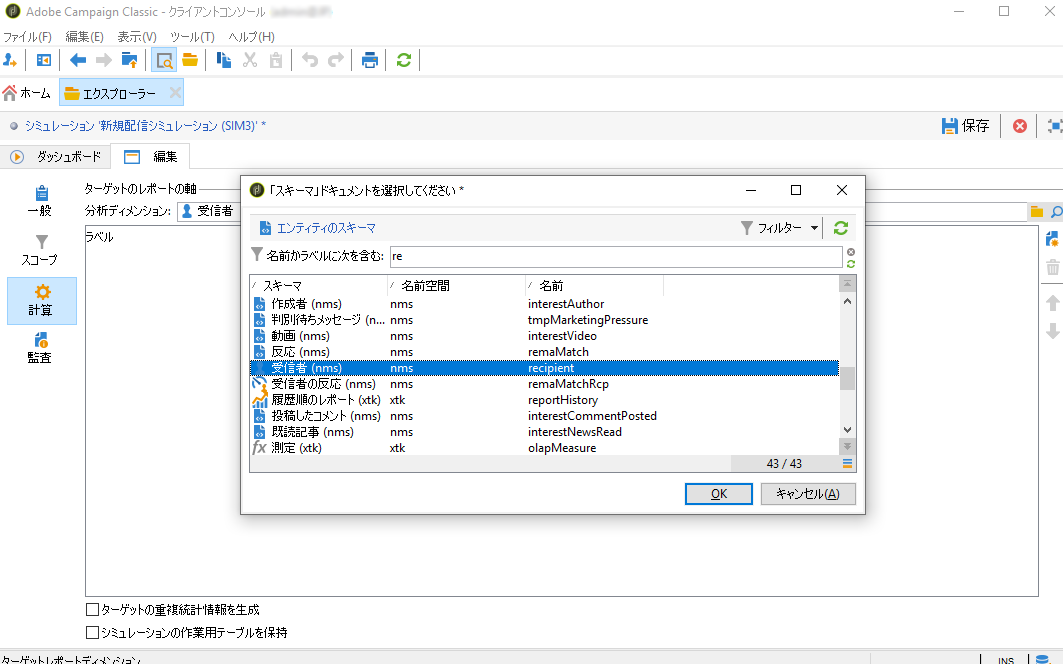Enable ターゲットの重複統計情報を生成 checkbox
Image resolution: width=1063 pixels, height=664 pixels.
(x=93, y=609)
